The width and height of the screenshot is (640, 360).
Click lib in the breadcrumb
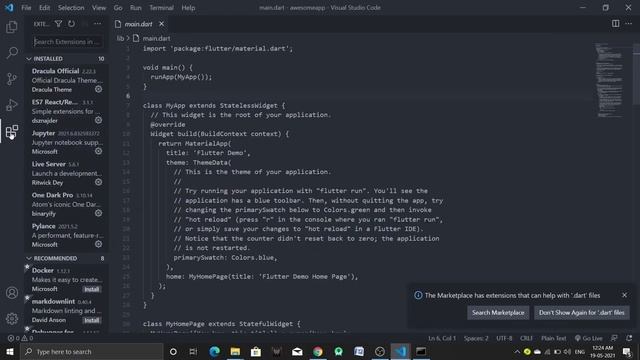click(x=120, y=38)
